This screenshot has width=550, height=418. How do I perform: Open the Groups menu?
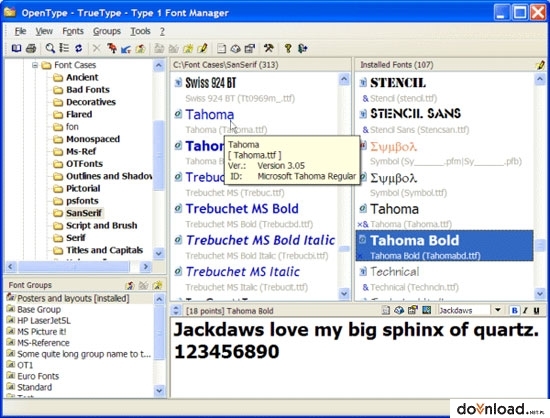[x=107, y=31]
